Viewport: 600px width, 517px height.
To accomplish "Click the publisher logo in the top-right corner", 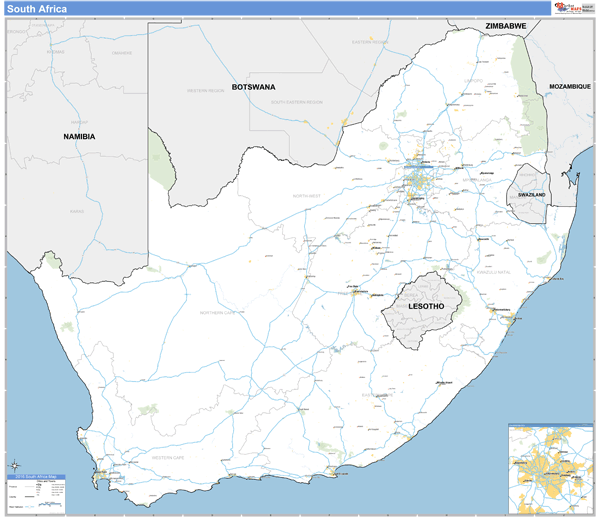I will (x=574, y=8).
